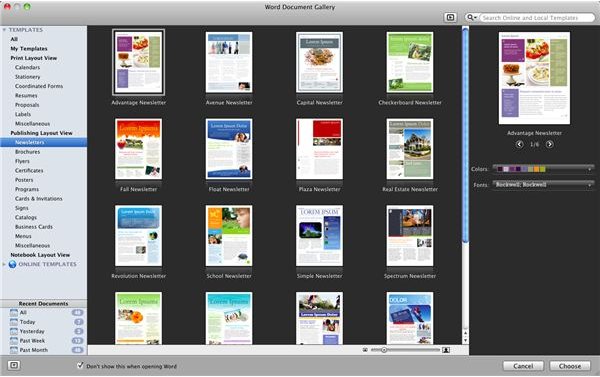The width and height of the screenshot is (600, 377).
Task: Open the Signs category
Action: pyautogui.click(x=22, y=208)
